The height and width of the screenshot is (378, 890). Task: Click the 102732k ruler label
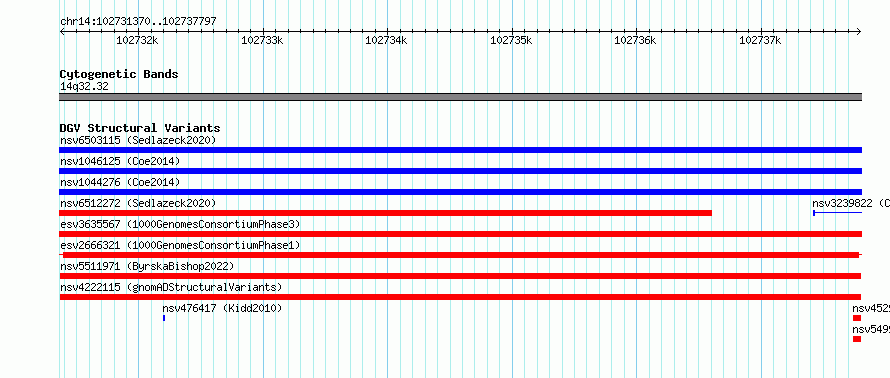[x=137, y=40]
